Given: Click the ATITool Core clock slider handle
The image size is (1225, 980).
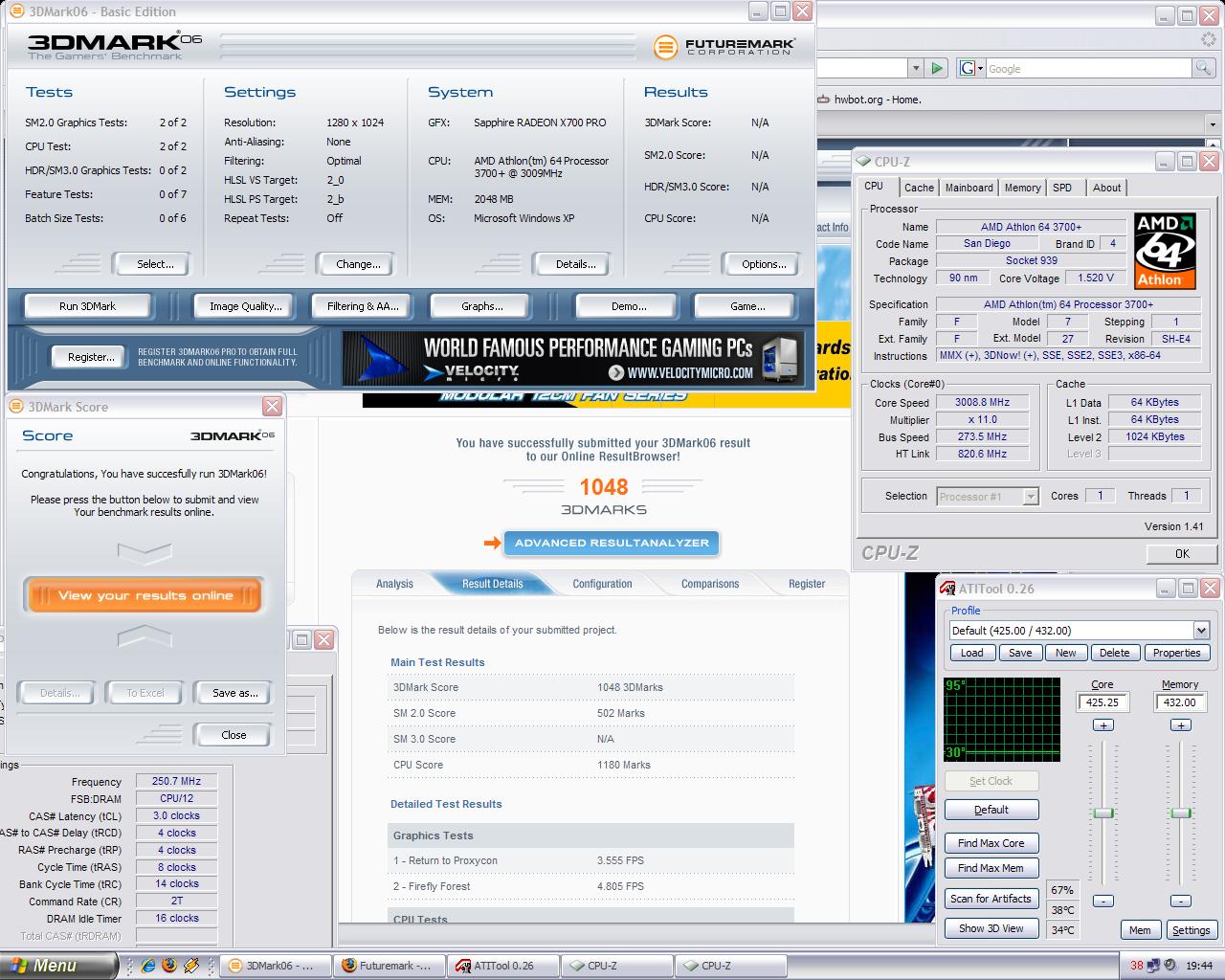Looking at the screenshot, I should pyautogui.click(x=1103, y=813).
